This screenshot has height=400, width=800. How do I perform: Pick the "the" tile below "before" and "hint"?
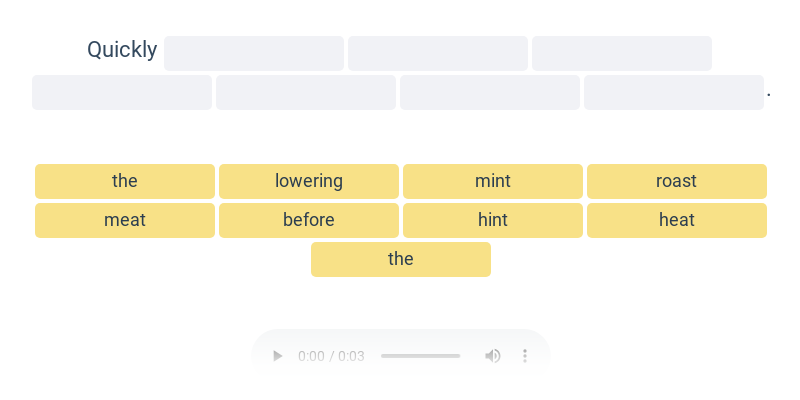point(401,259)
